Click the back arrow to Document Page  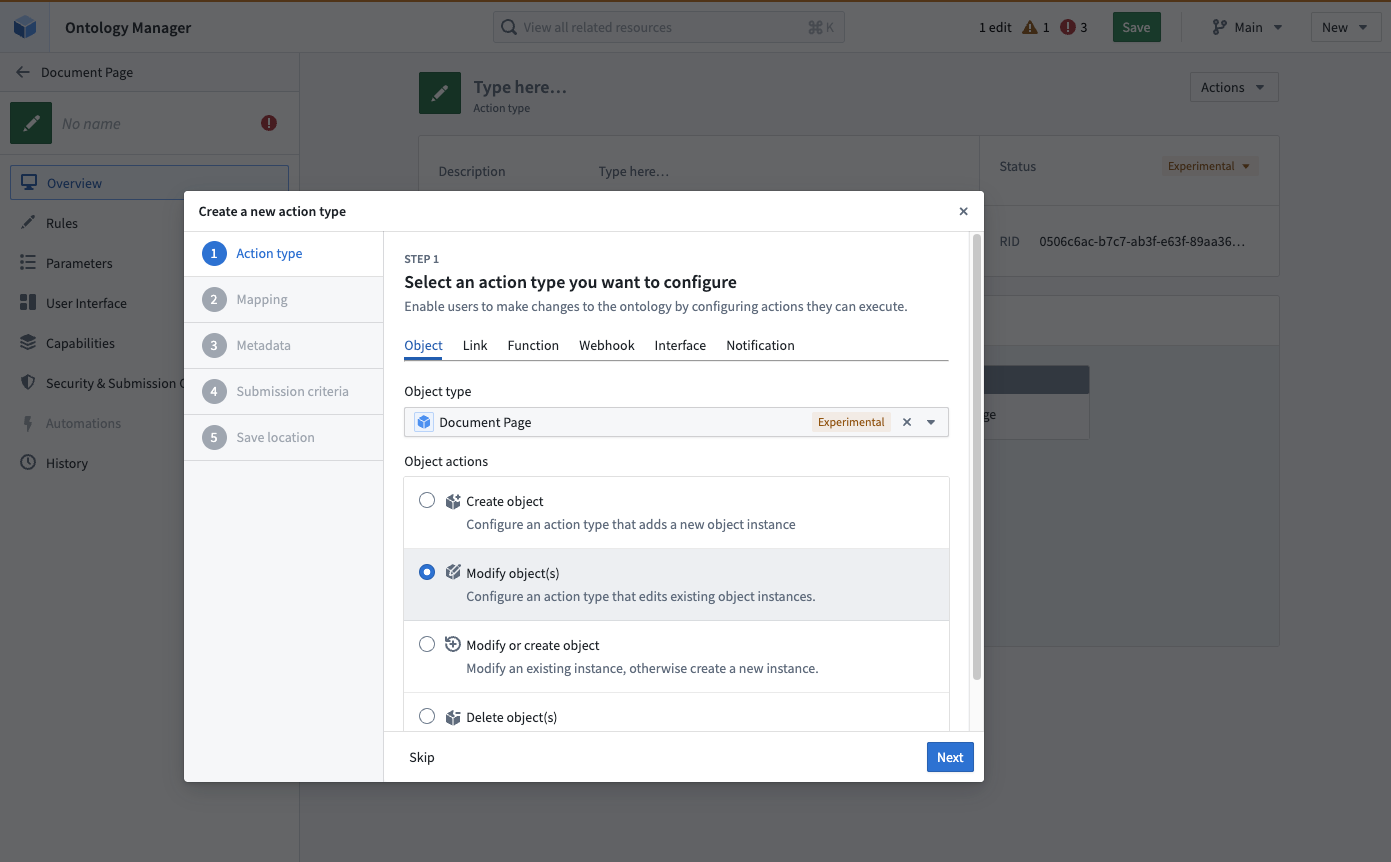pos(21,71)
